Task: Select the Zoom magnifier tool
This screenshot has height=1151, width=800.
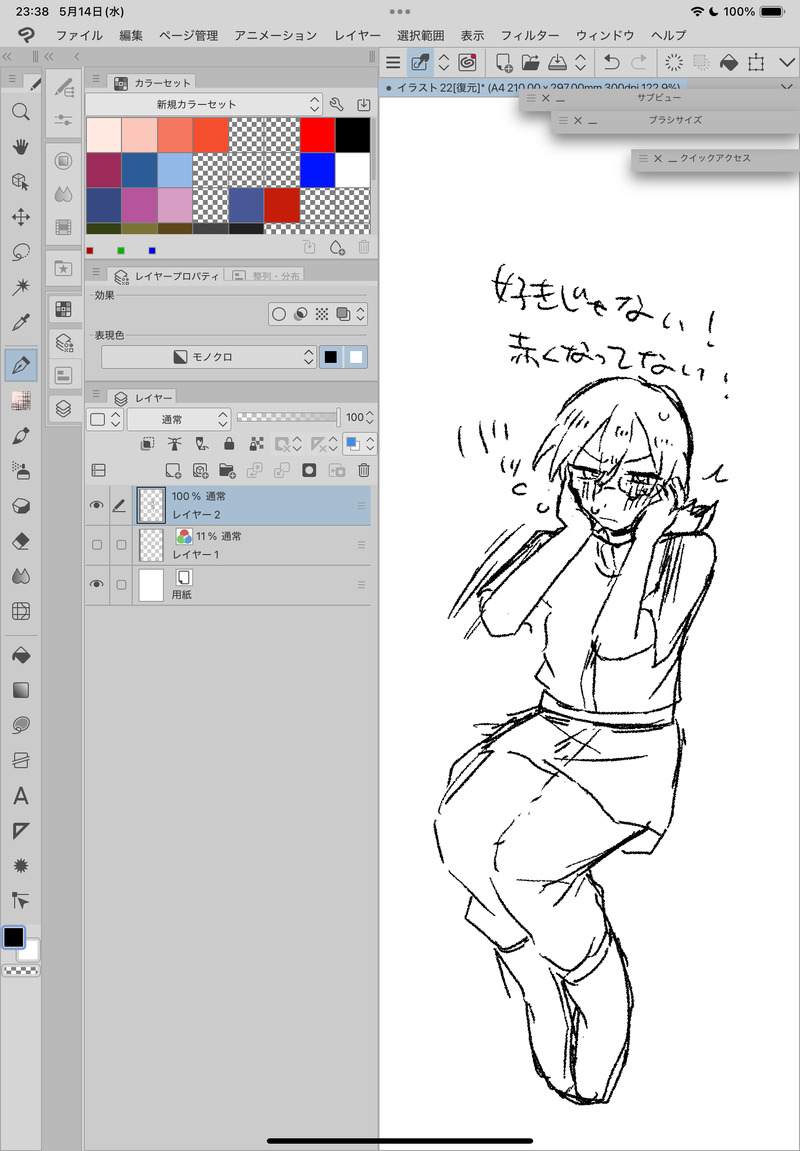Action: (21, 112)
